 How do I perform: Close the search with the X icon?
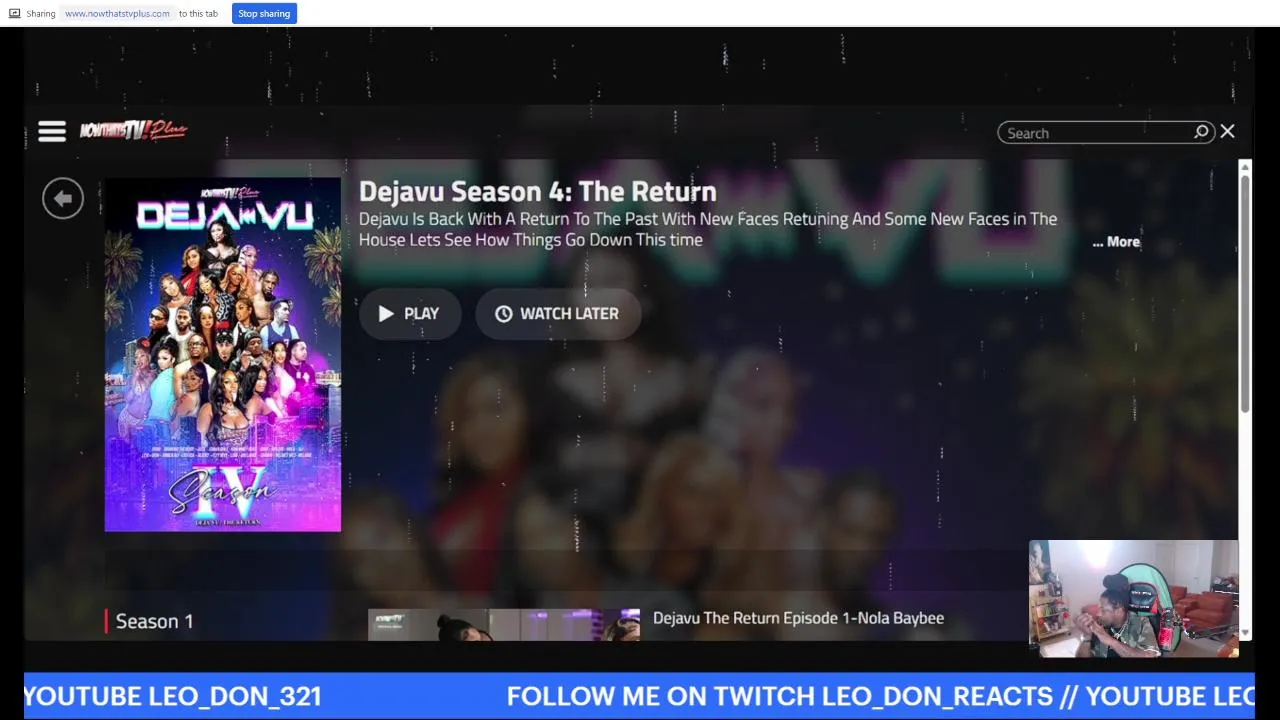point(1228,132)
